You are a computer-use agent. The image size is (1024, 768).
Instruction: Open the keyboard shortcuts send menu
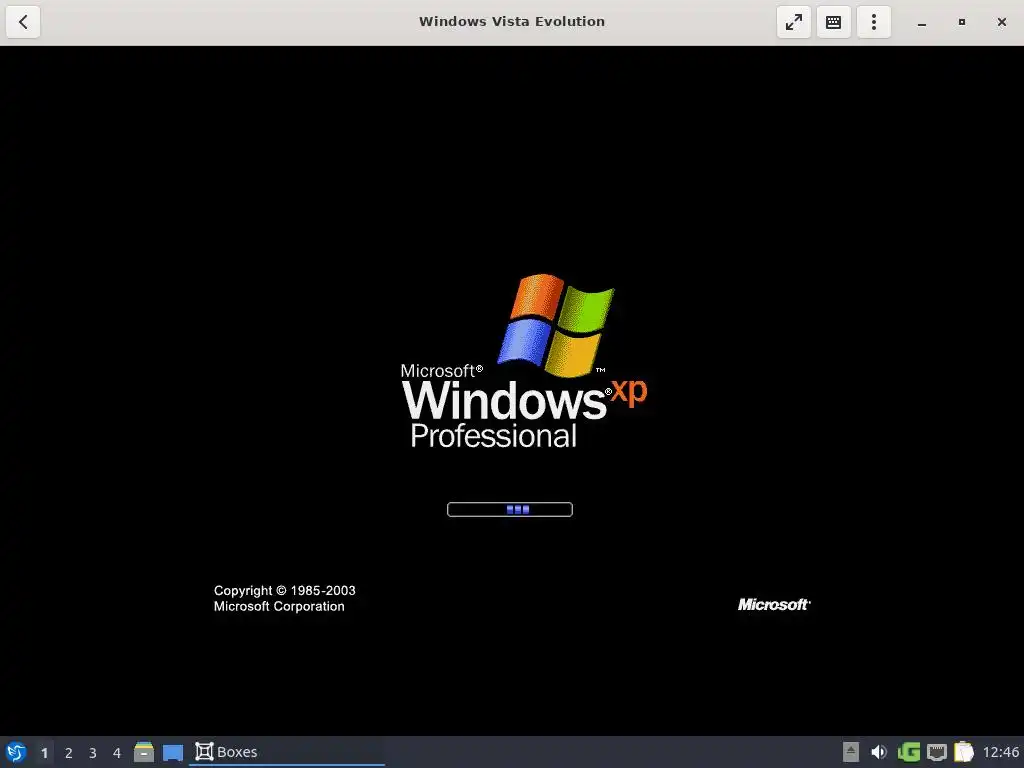pyautogui.click(x=833, y=22)
